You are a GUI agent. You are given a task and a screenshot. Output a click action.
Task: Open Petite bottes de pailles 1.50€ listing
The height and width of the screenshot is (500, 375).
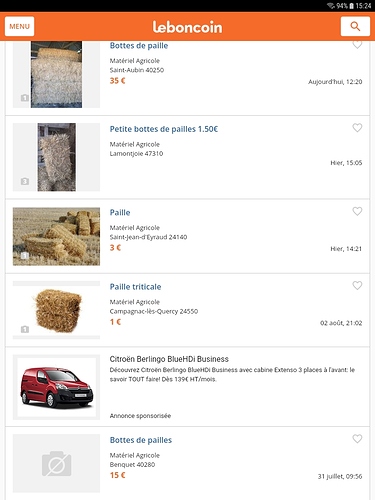pyautogui.click(x=164, y=129)
